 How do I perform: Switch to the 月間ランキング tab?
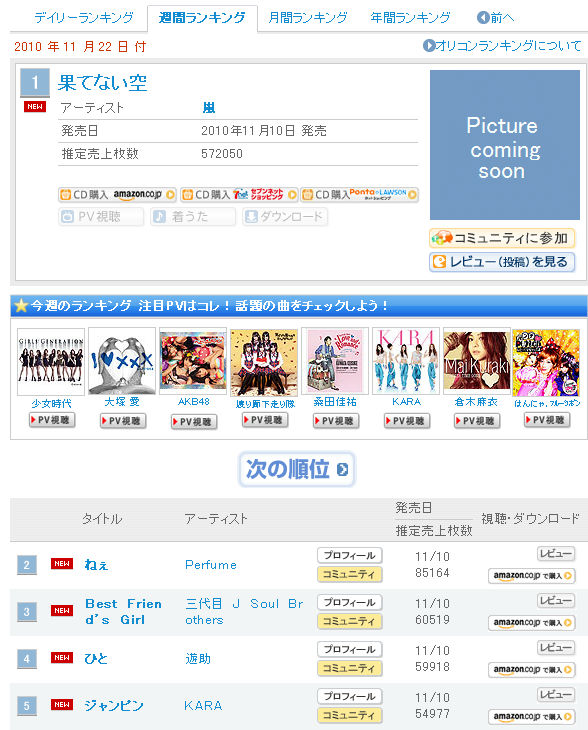click(x=308, y=18)
